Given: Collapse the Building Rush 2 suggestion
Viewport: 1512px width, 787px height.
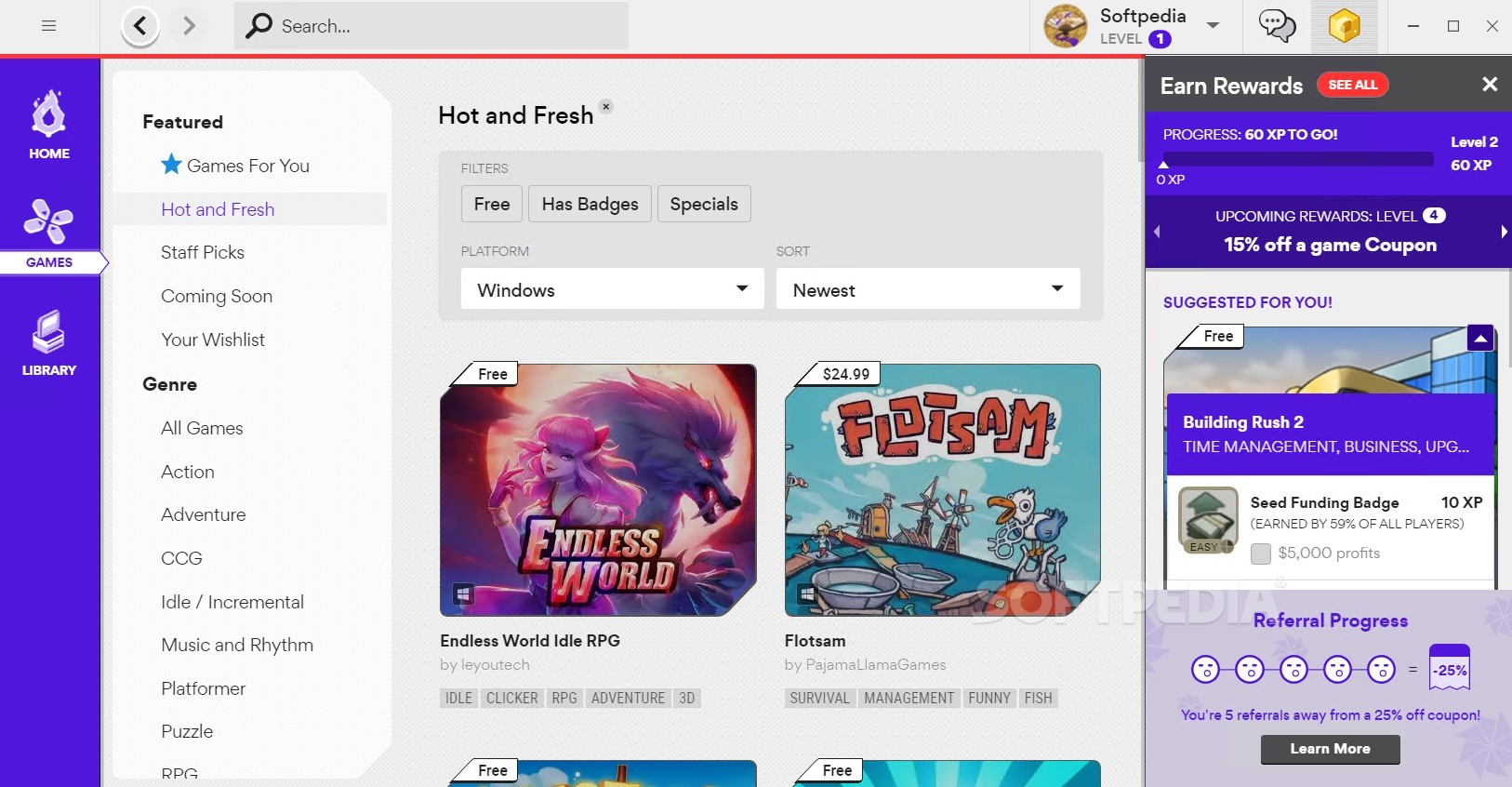Looking at the screenshot, I should 1480,339.
